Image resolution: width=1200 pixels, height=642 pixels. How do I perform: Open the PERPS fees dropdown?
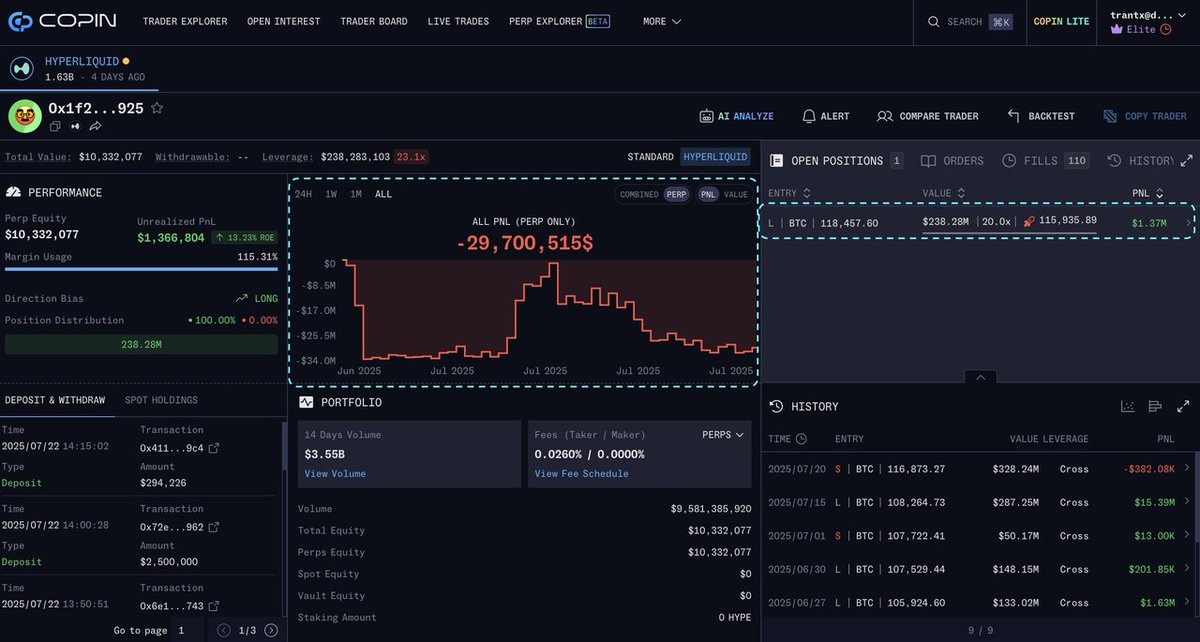click(x=723, y=435)
